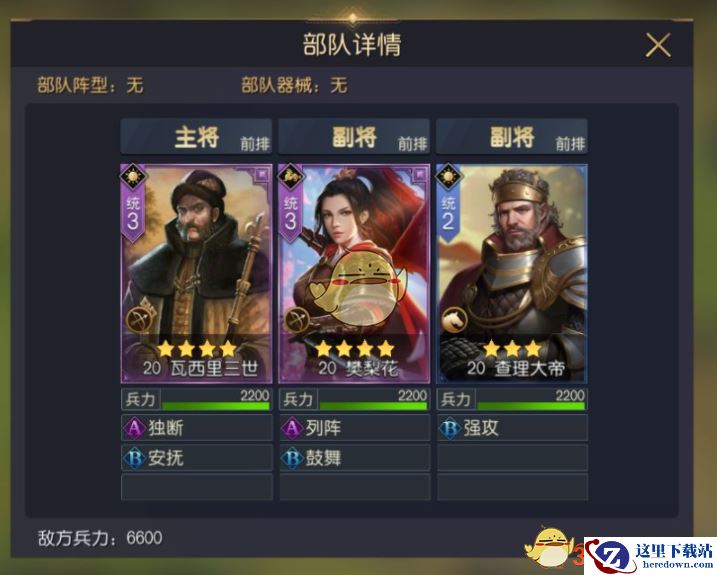Select the 列阵 skill of 樊梨花
Viewport: 717px width, 575px height.
(354, 428)
